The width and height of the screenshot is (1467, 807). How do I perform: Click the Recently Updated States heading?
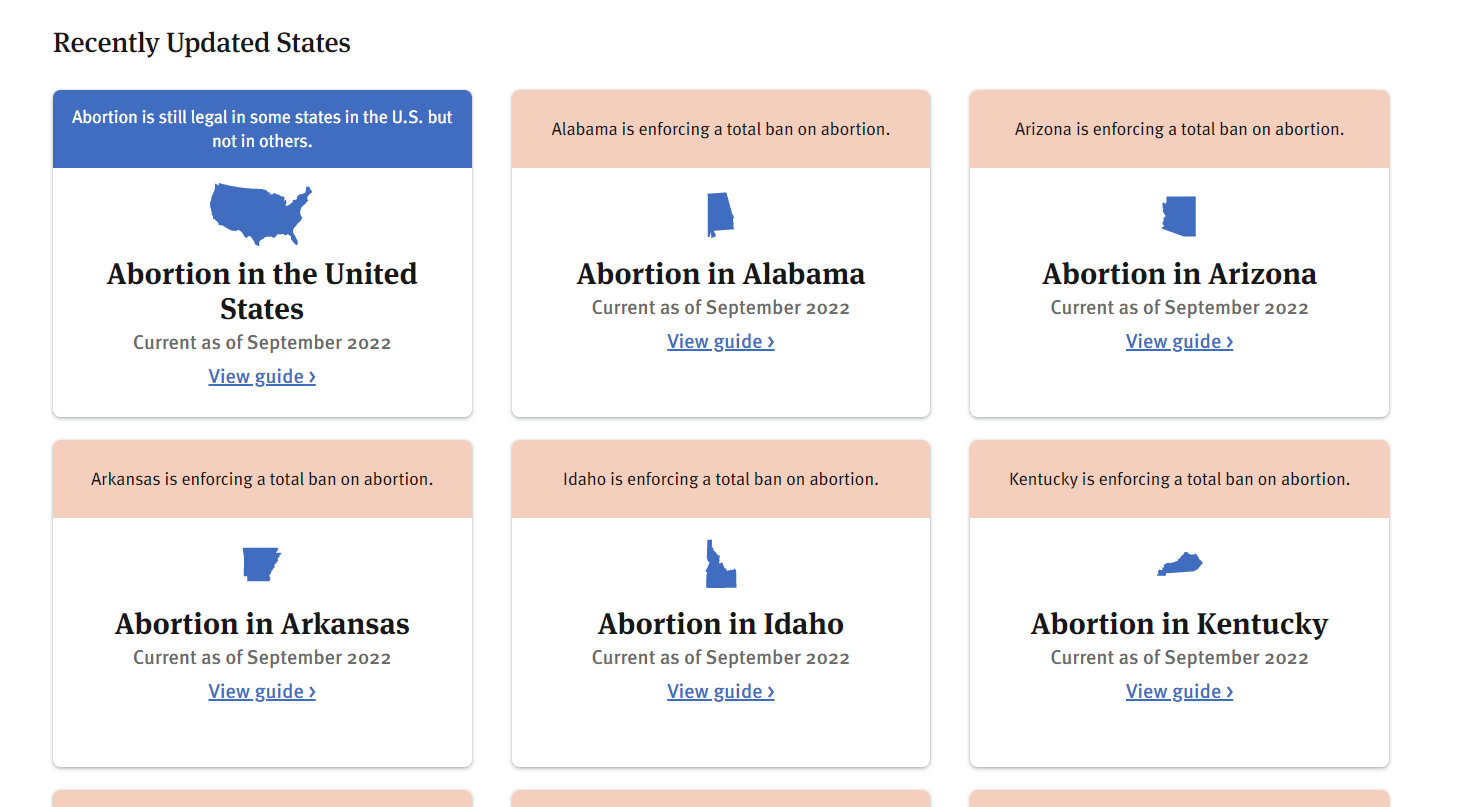(x=201, y=42)
